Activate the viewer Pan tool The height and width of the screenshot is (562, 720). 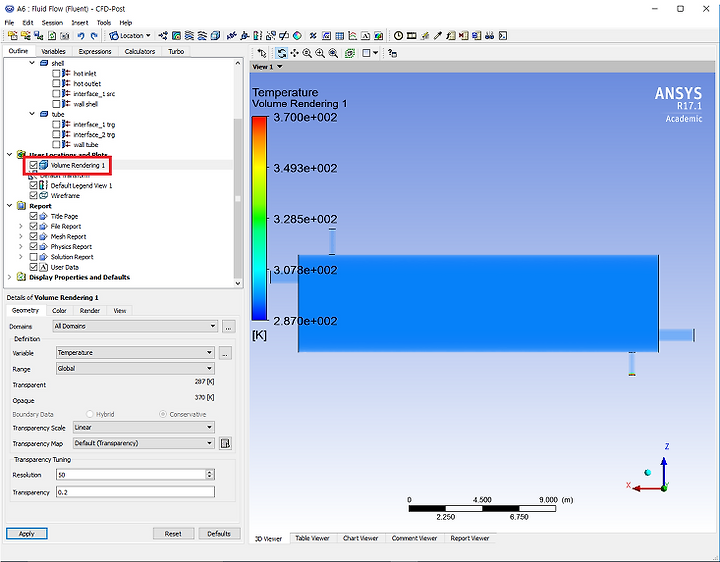coord(294,53)
